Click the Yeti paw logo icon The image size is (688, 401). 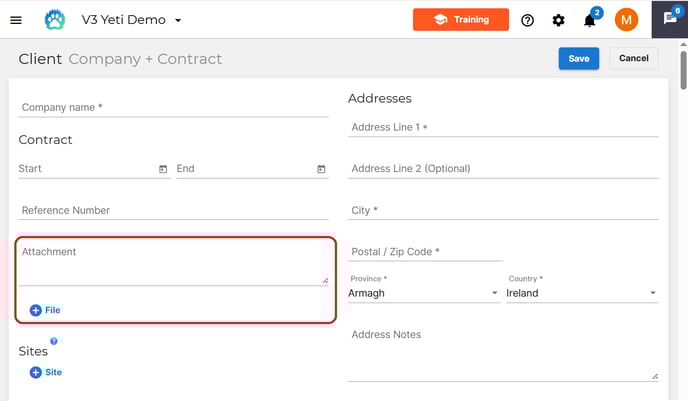pos(55,20)
